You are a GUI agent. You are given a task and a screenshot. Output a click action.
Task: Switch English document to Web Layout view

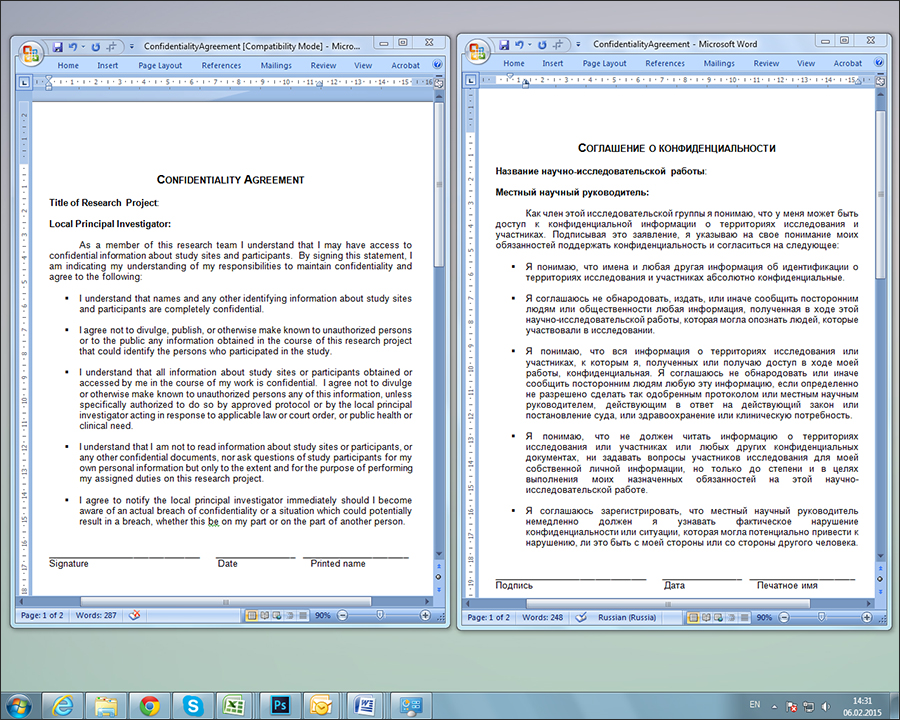pos(277,616)
